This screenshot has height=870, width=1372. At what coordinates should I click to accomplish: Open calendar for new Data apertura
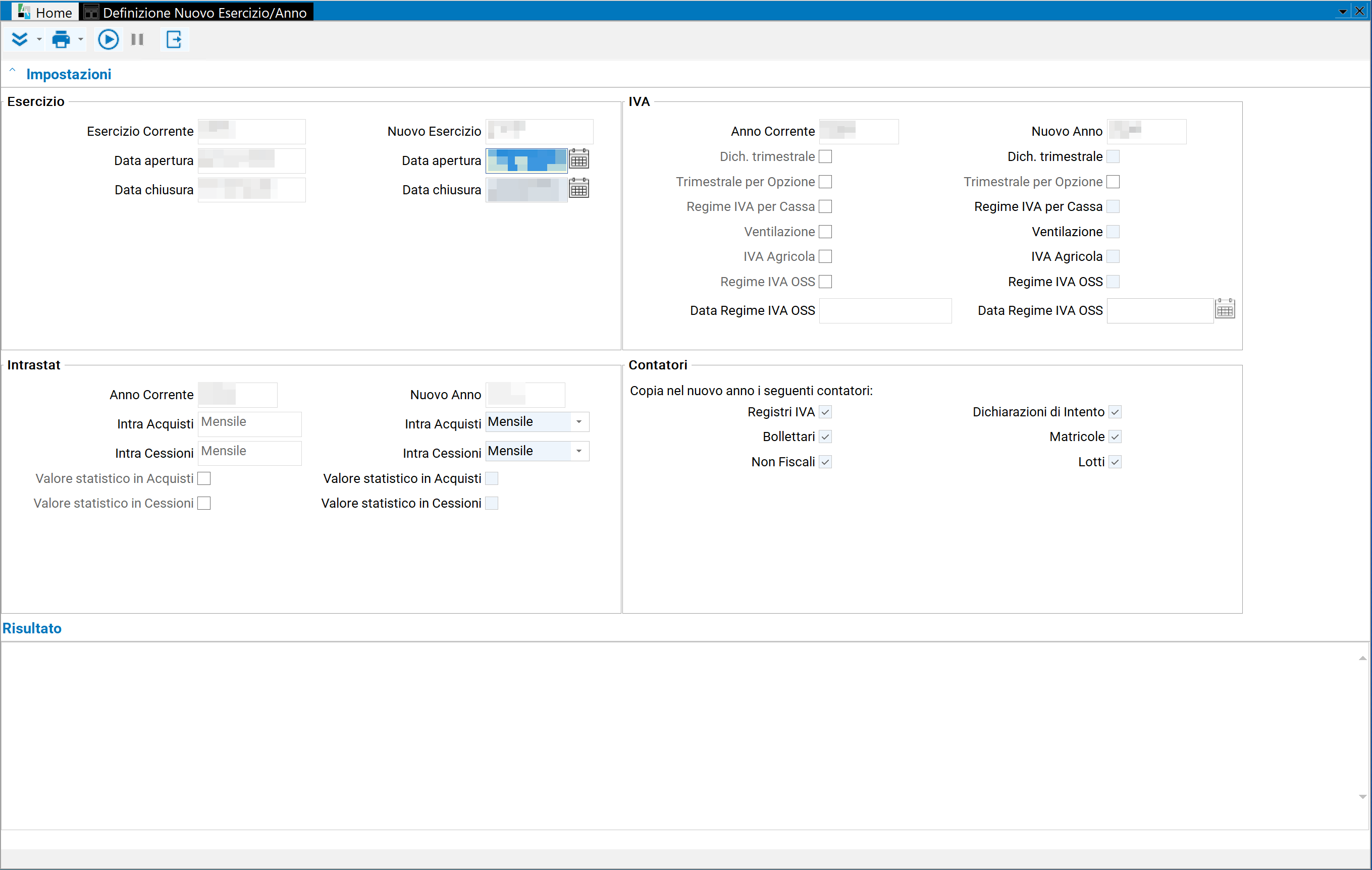point(579,159)
